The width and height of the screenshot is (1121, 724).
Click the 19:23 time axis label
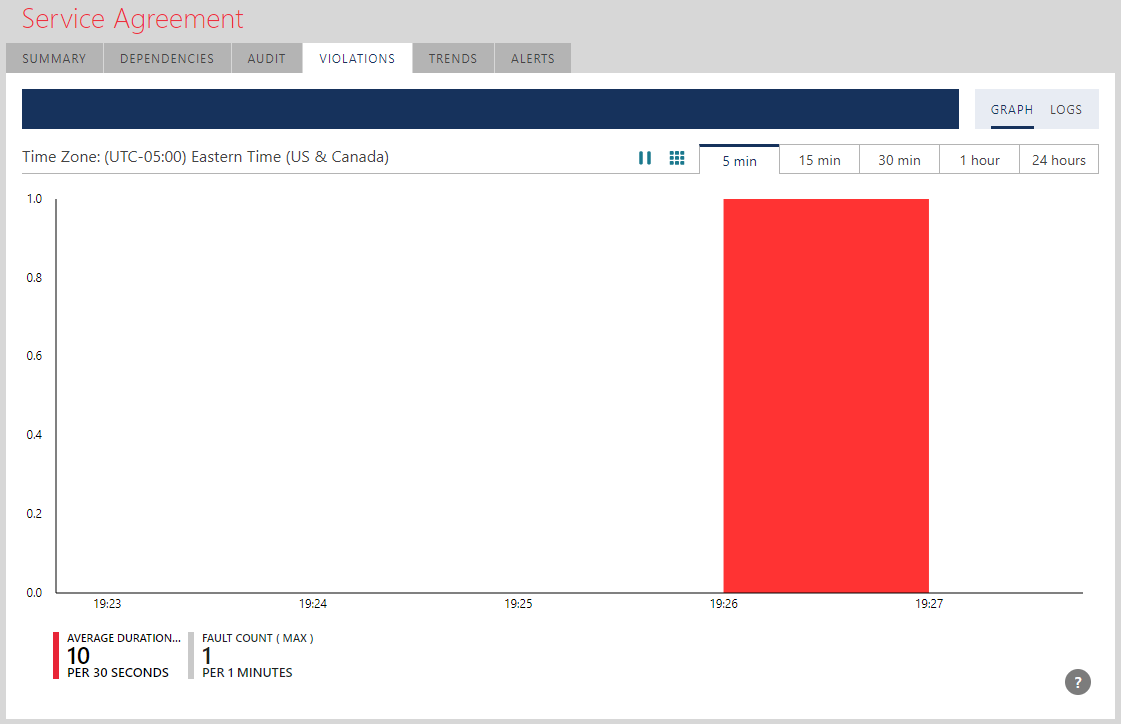click(x=107, y=604)
